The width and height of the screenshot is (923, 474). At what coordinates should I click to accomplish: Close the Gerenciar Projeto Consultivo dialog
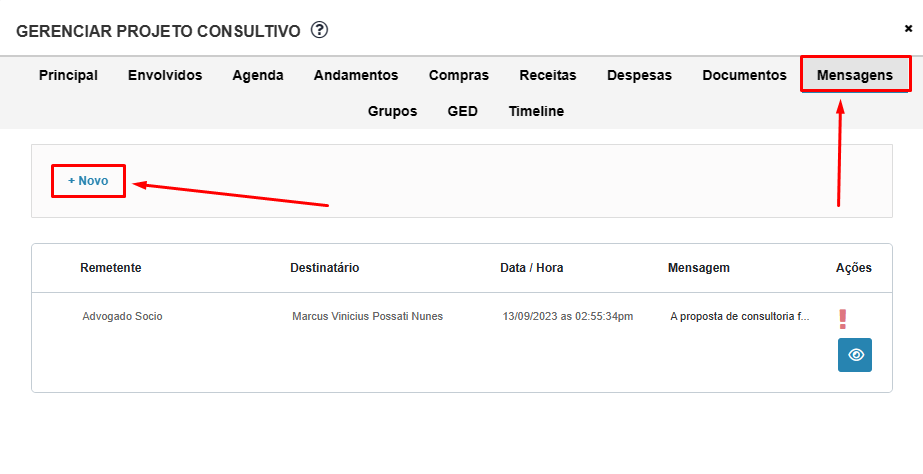[x=908, y=28]
